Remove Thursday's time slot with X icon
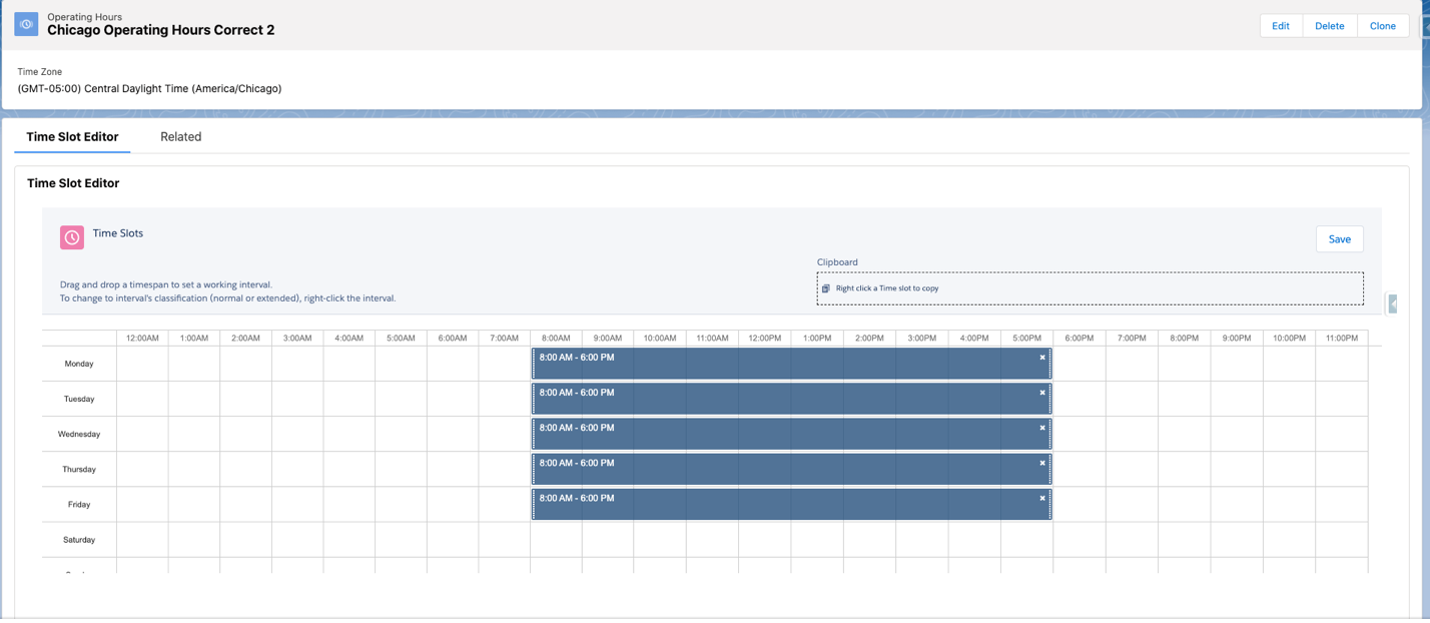 (1042, 463)
